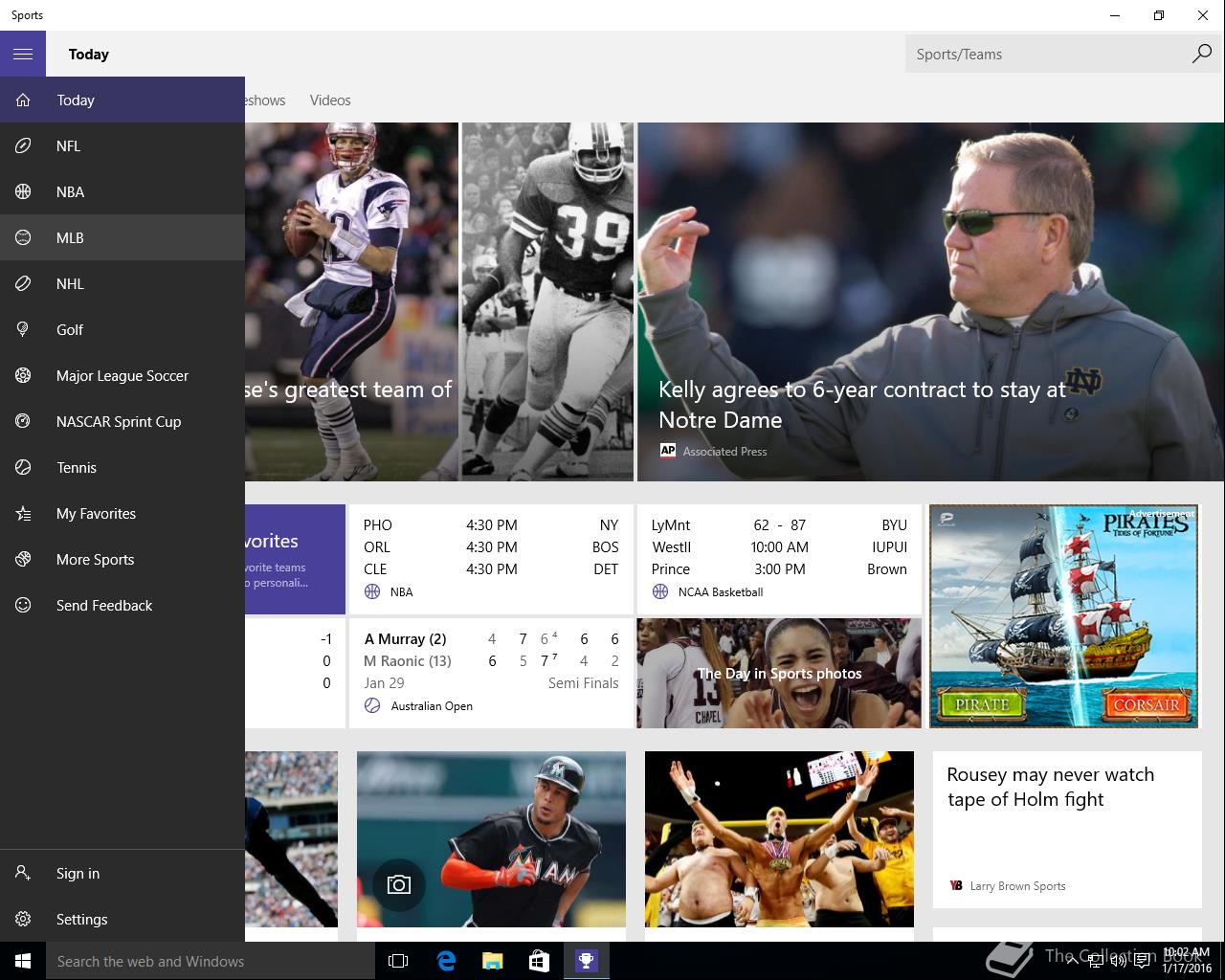Click in the Sports/Teams search field

tap(1048, 54)
